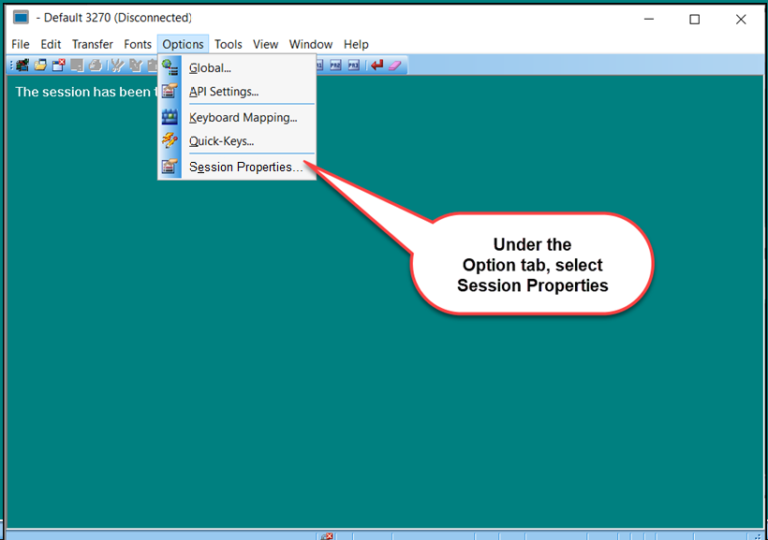Image resolution: width=768 pixels, height=540 pixels.
Task: Open API Settings... menu entry
Action: point(224,92)
